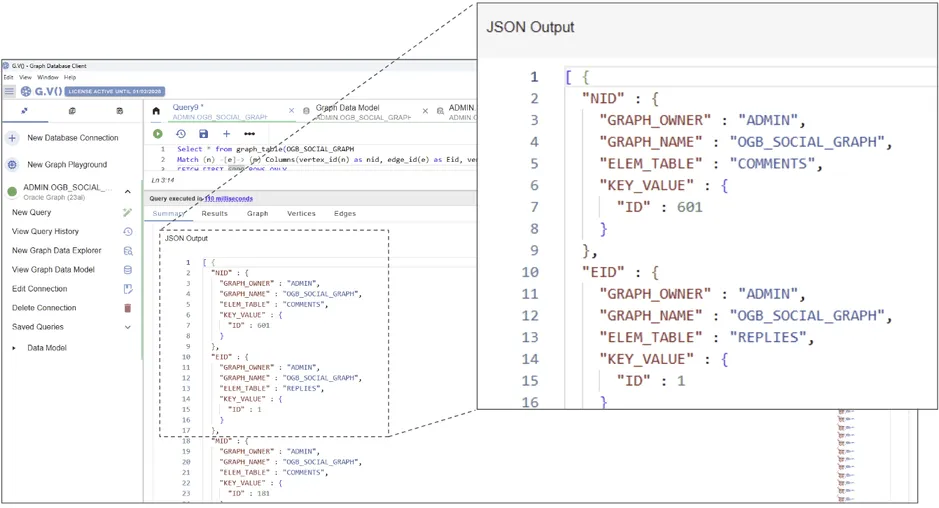Click the pencil icon next to New Query
Viewport: 939px width, 508px height.
tap(128, 212)
